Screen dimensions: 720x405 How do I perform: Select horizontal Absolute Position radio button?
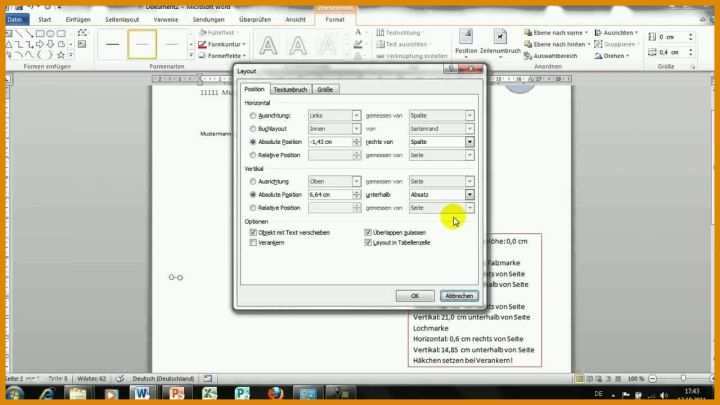[253, 142]
